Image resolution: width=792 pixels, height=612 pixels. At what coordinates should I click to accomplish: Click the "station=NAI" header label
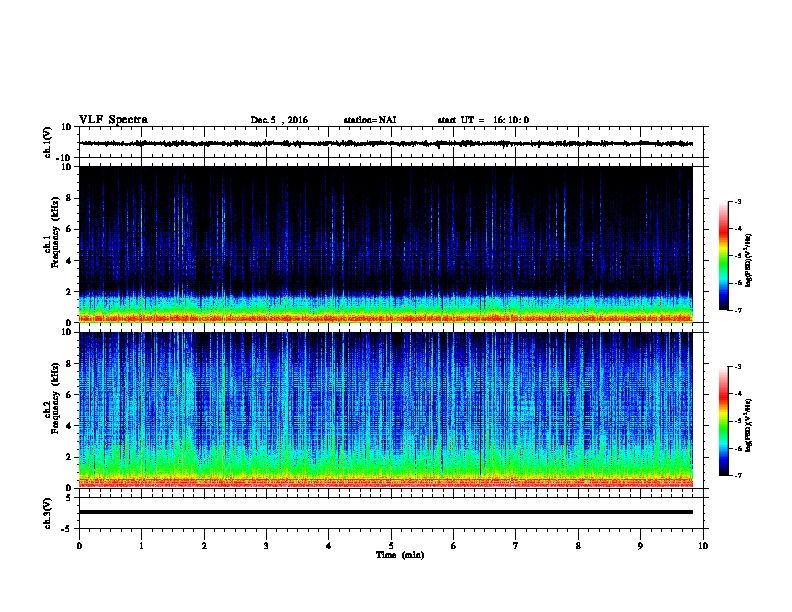point(370,120)
